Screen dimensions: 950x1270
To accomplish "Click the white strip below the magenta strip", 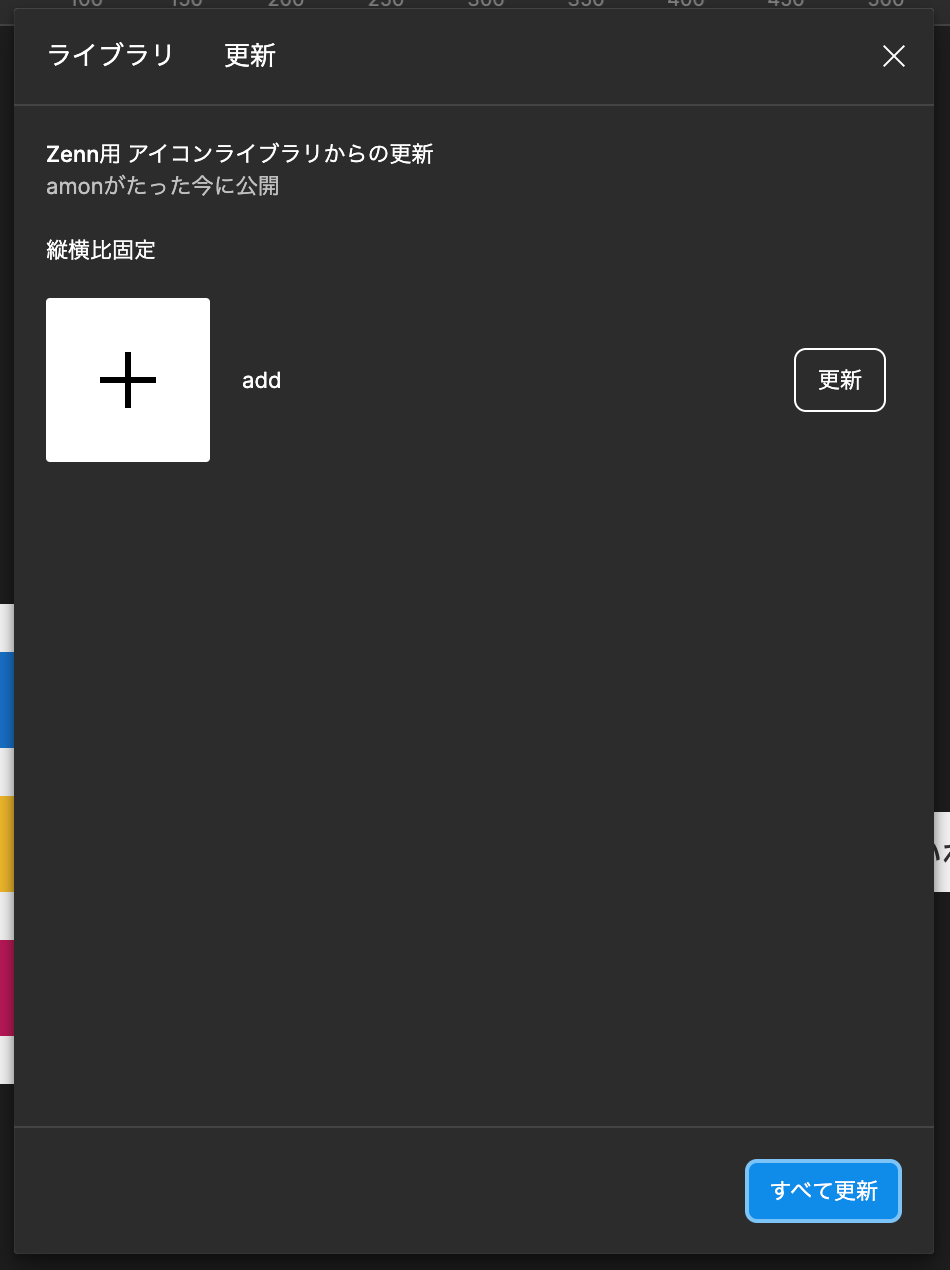I will (x=6, y=1060).
